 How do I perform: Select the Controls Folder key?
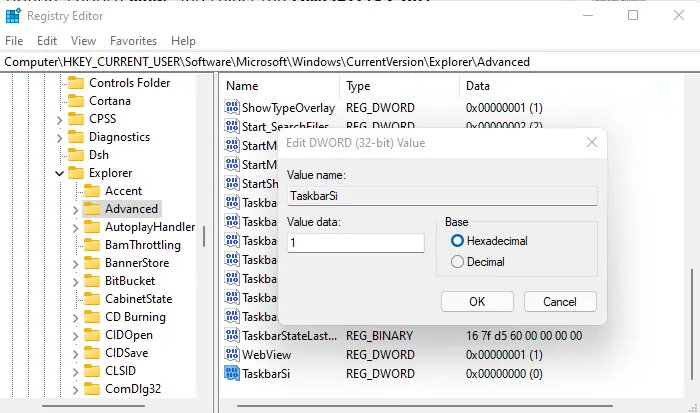(x=129, y=83)
